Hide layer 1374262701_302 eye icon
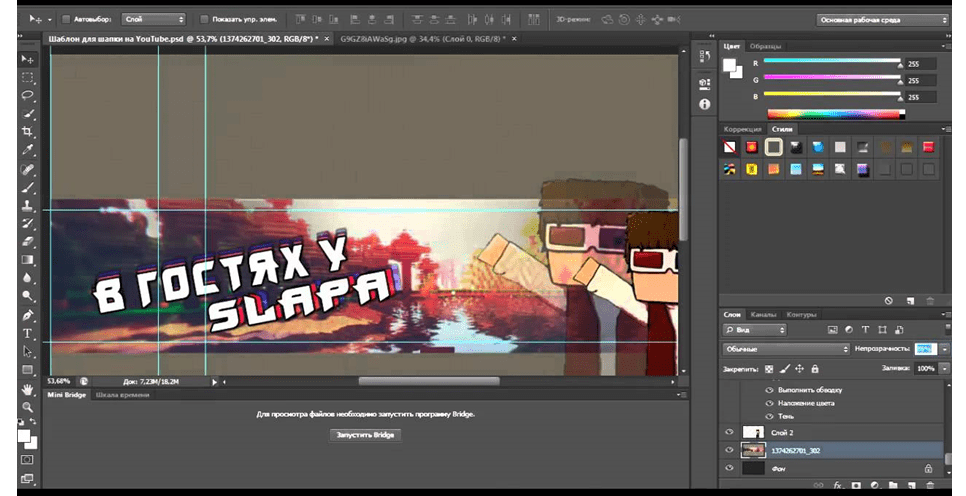The width and height of the screenshot is (966, 496). 729,450
